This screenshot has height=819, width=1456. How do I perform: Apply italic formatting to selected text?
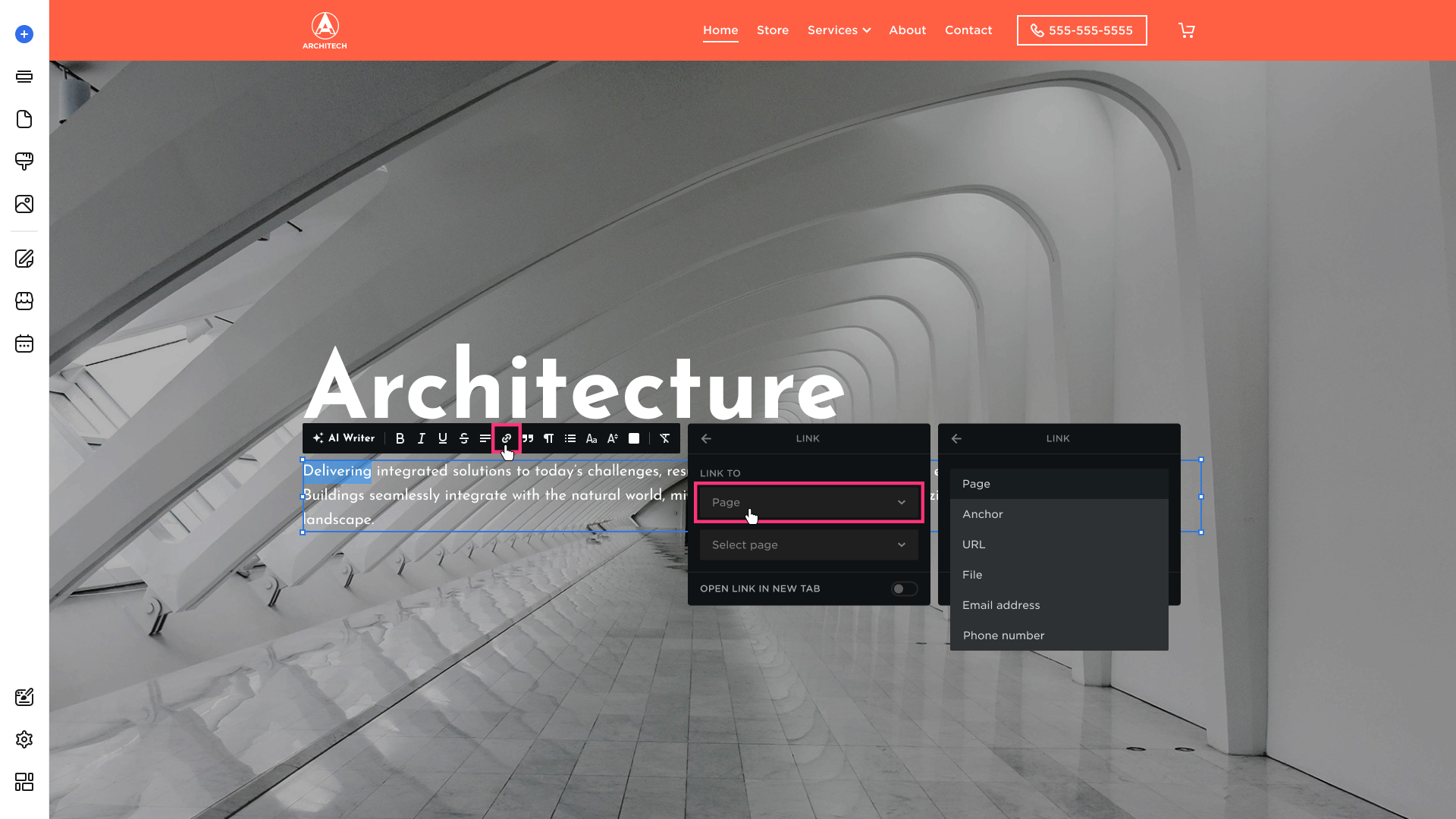point(422,438)
